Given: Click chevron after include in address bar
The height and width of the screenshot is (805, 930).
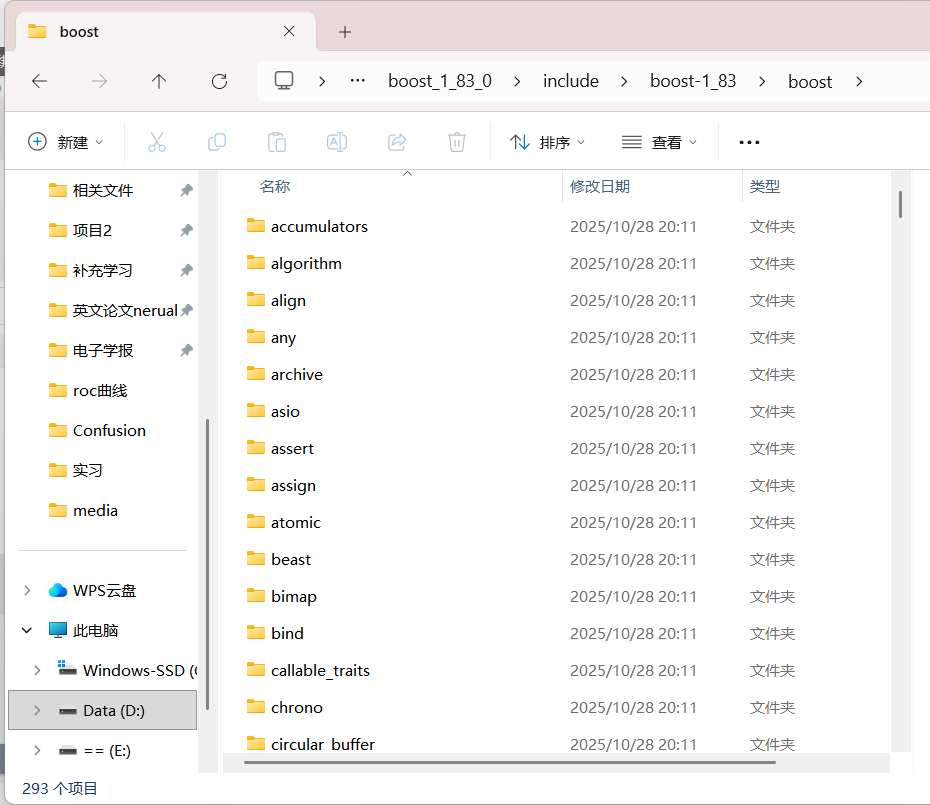Looking at the screenshot, I should [x=624, y=81].
